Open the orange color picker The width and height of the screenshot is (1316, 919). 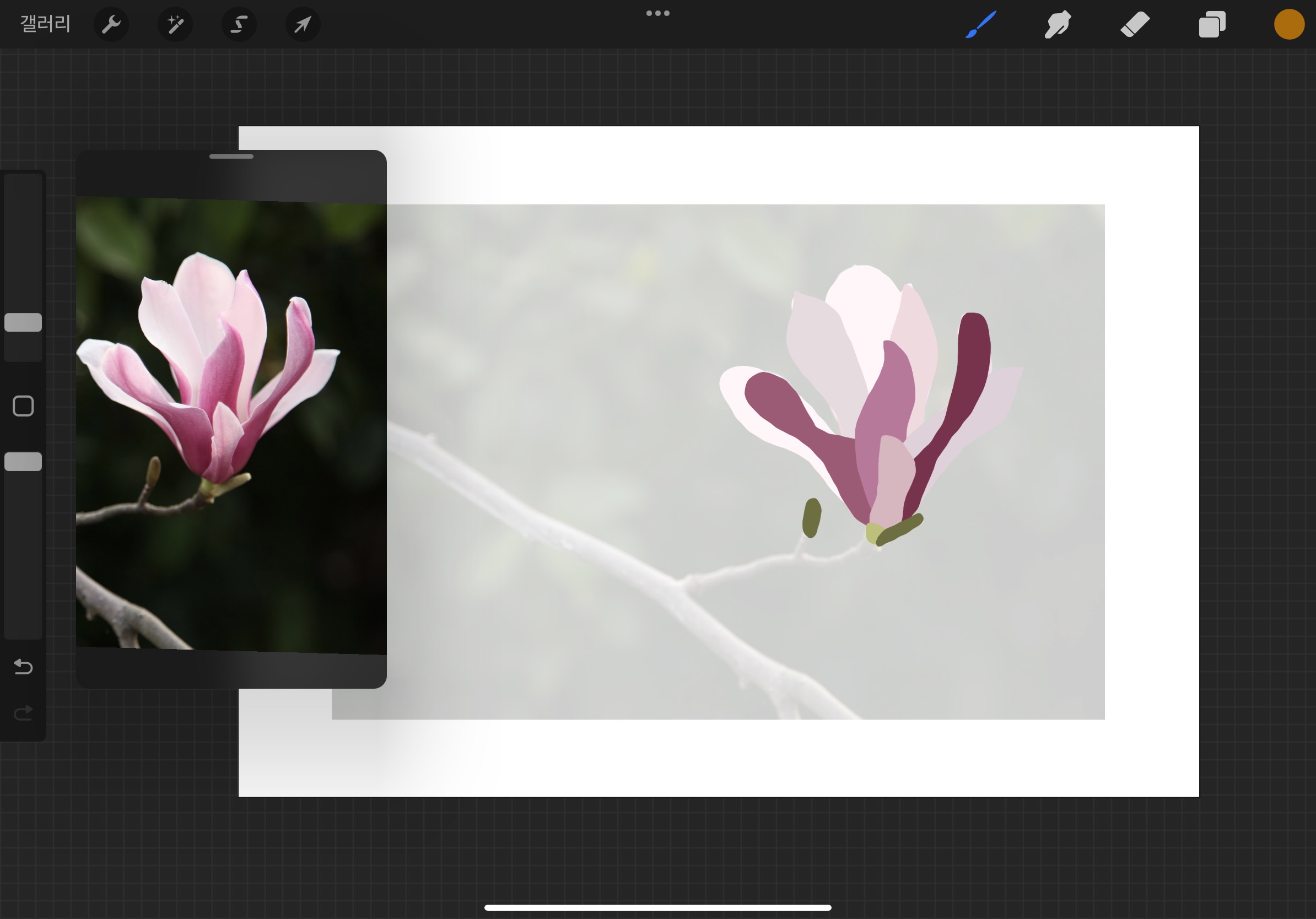(1289, 25)
